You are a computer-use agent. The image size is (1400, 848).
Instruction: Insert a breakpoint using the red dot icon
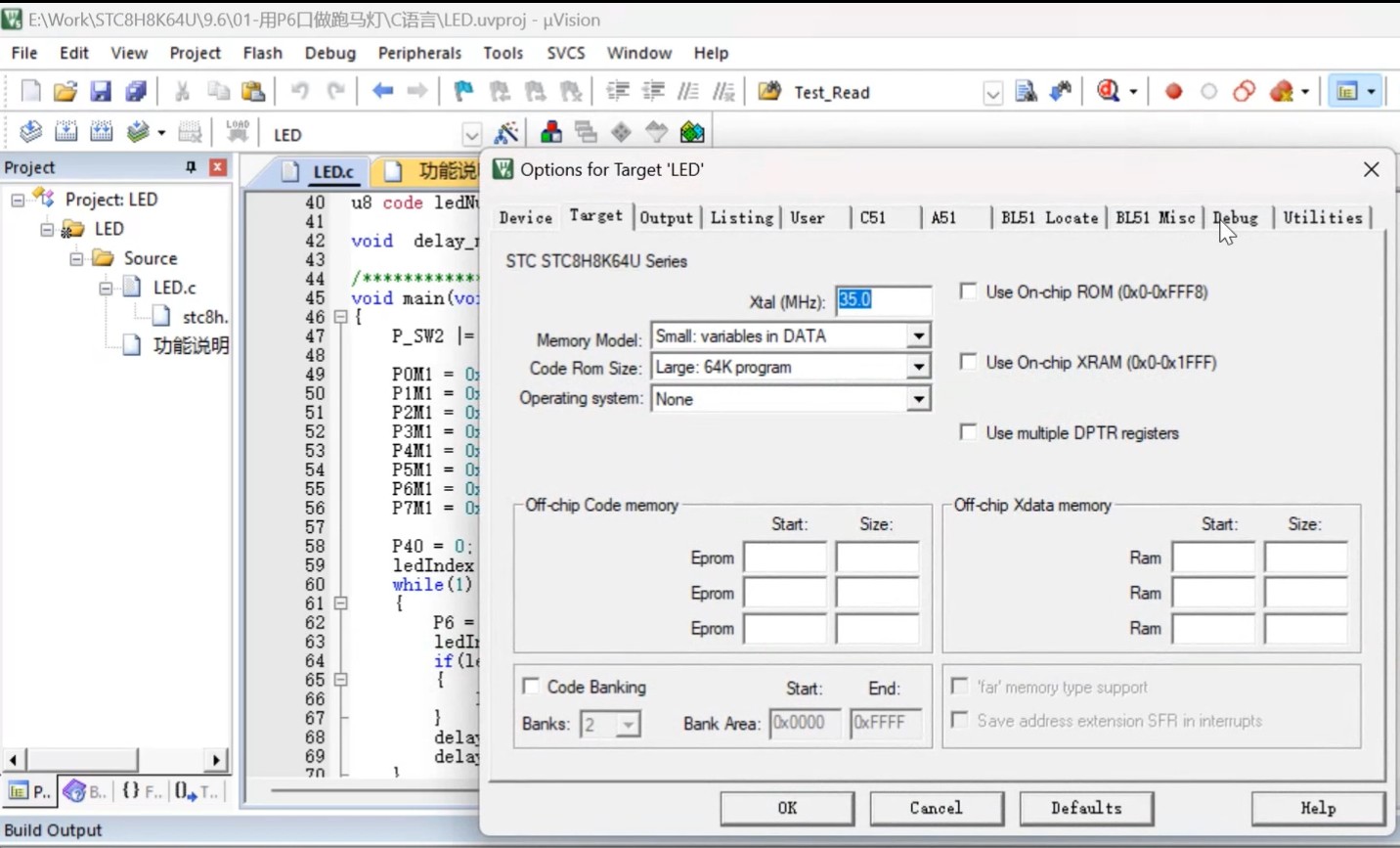(1174, 91)
